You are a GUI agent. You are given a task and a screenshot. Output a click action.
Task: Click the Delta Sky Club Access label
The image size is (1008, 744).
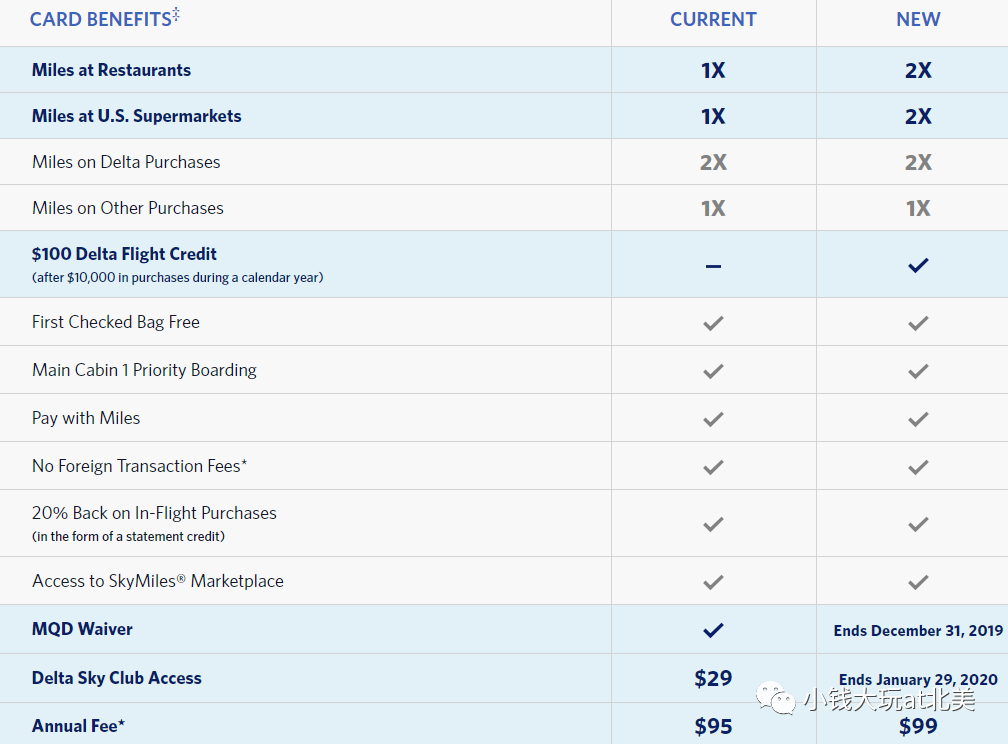pyautogui.click(x=116, y=678)
